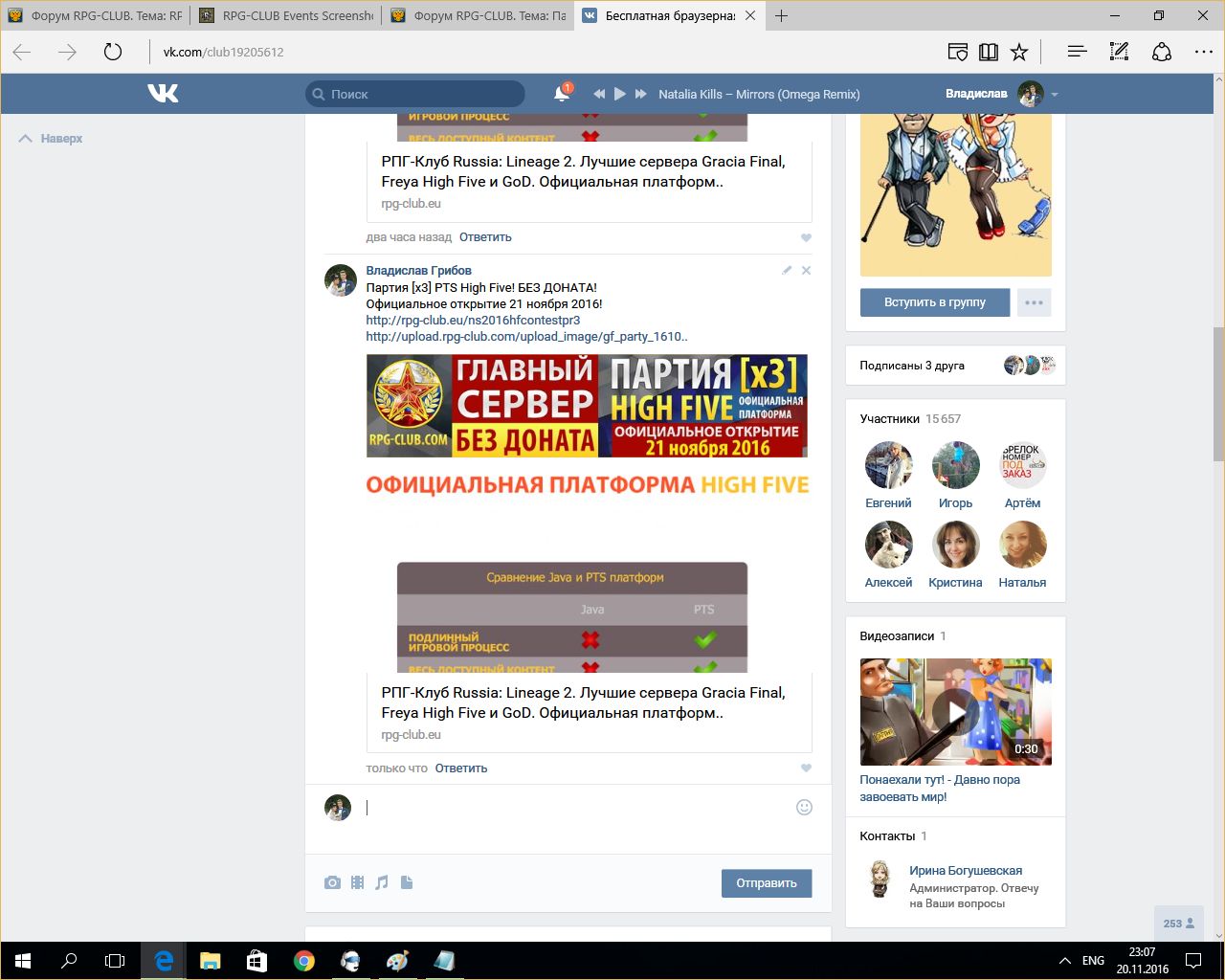1225x980 pixels.
Task: Open Владислав Грибов author profile link
Action: 418,270
